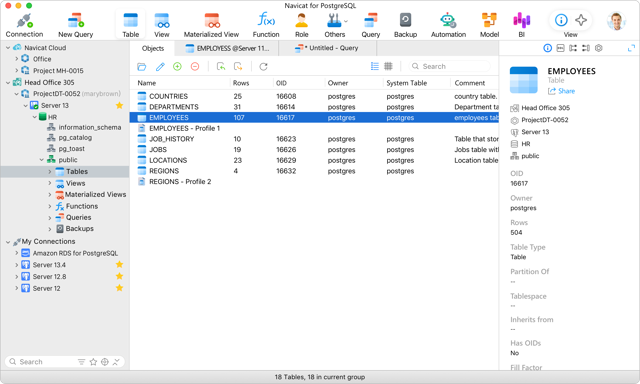
Task: Click the objects Search field
Action: pos(449,66)
